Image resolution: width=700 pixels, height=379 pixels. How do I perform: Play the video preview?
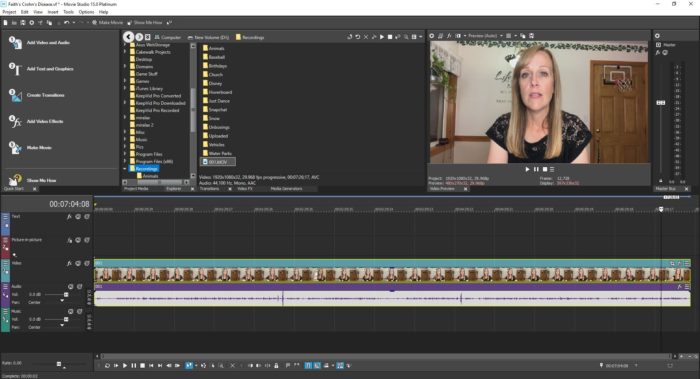click(x=527, y=170)
